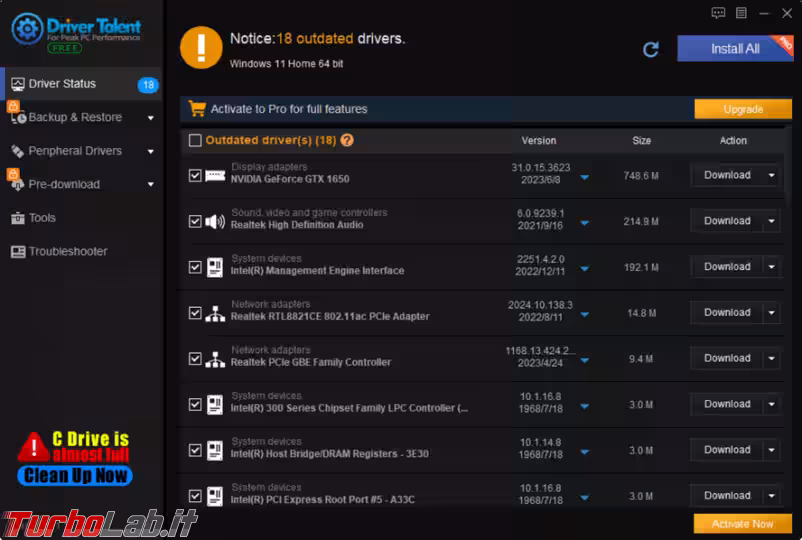Expand Backup & Restore submenu arrow

point(151,118)
